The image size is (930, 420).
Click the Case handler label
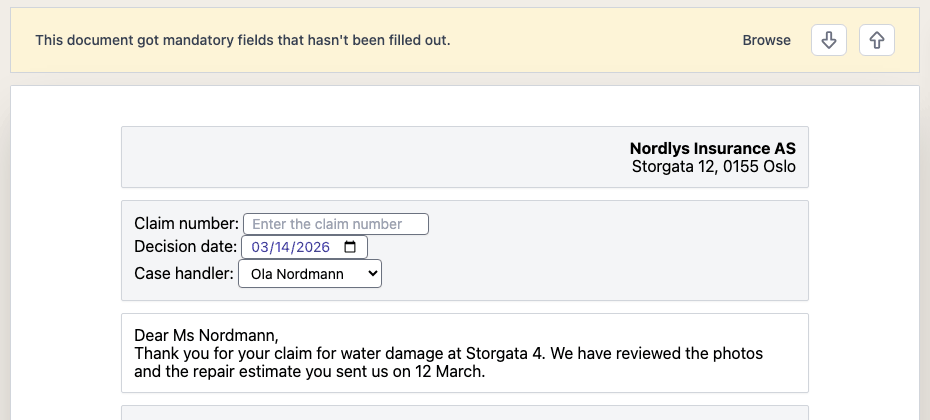pos(184,273)
